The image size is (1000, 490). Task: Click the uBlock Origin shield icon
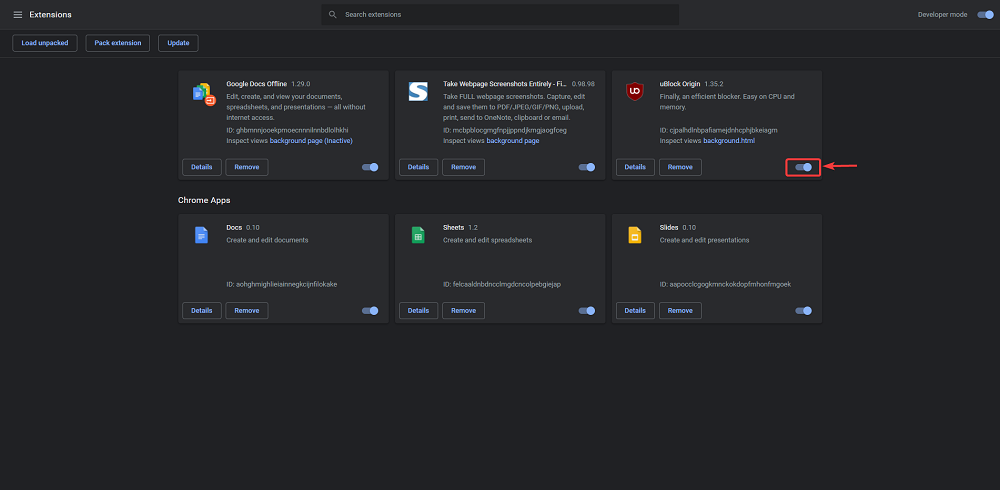click(634, 92)
